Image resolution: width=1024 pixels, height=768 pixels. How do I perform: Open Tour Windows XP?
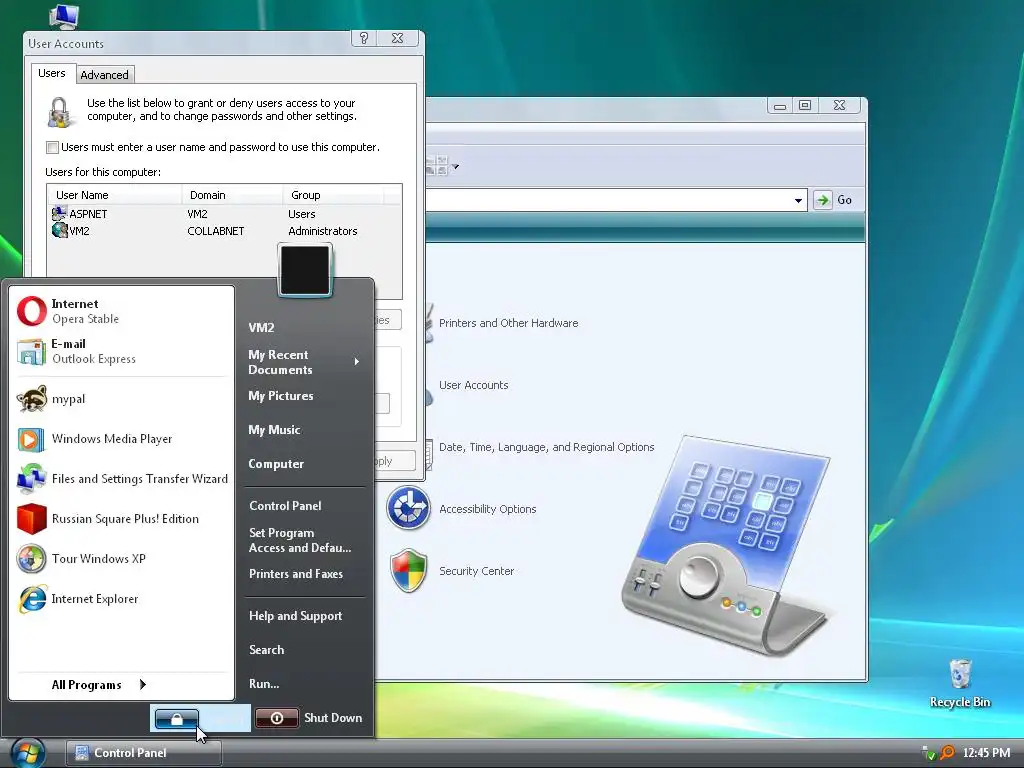click(122, 558)
